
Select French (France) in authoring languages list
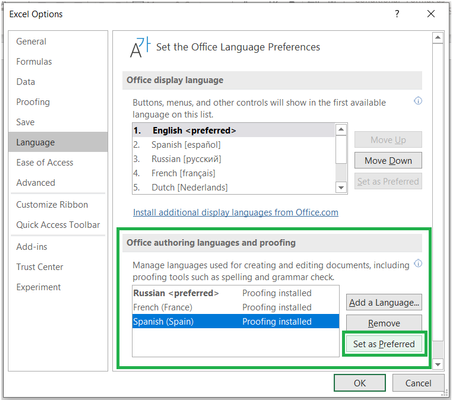pyautogui.click(x=236, y=307)
